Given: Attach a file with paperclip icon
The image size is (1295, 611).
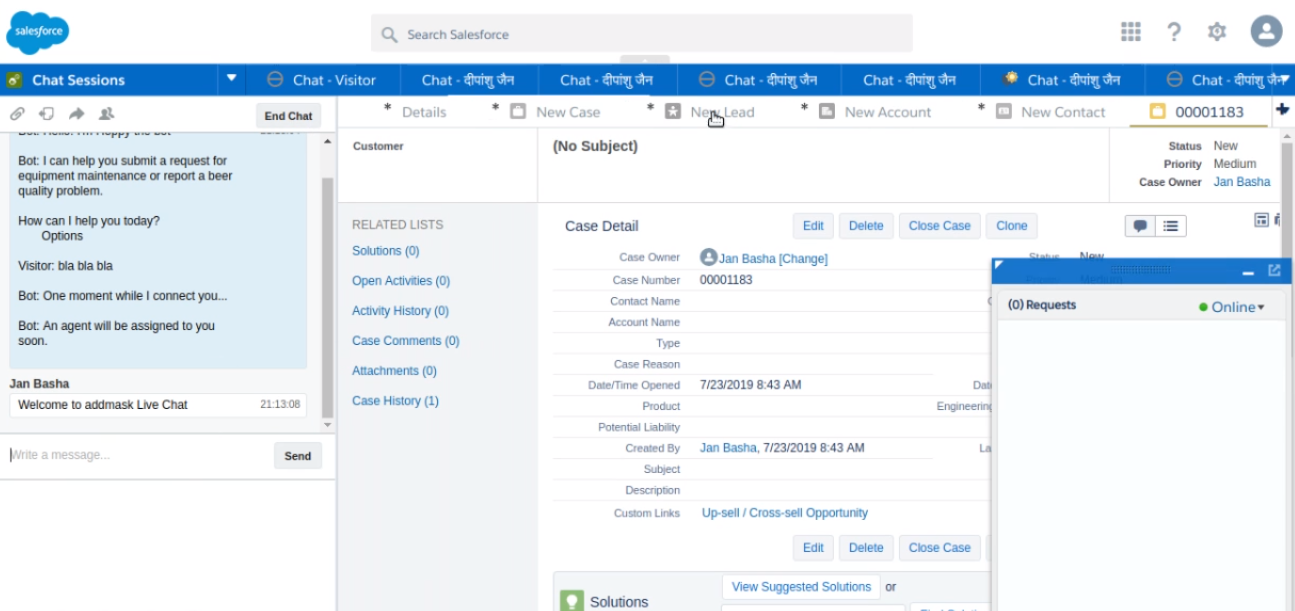Looking at the screenshot, I should (x=17, y=114).
